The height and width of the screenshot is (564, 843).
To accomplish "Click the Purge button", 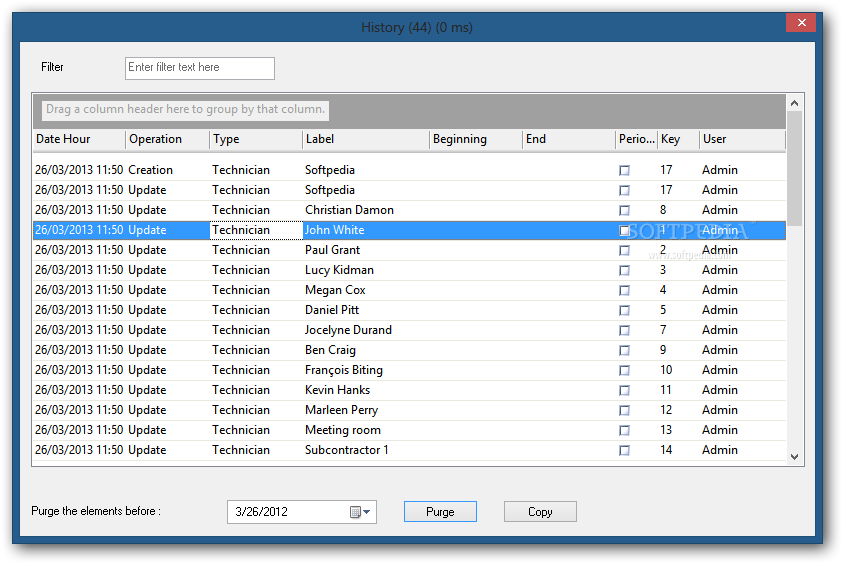I will 440,512.
